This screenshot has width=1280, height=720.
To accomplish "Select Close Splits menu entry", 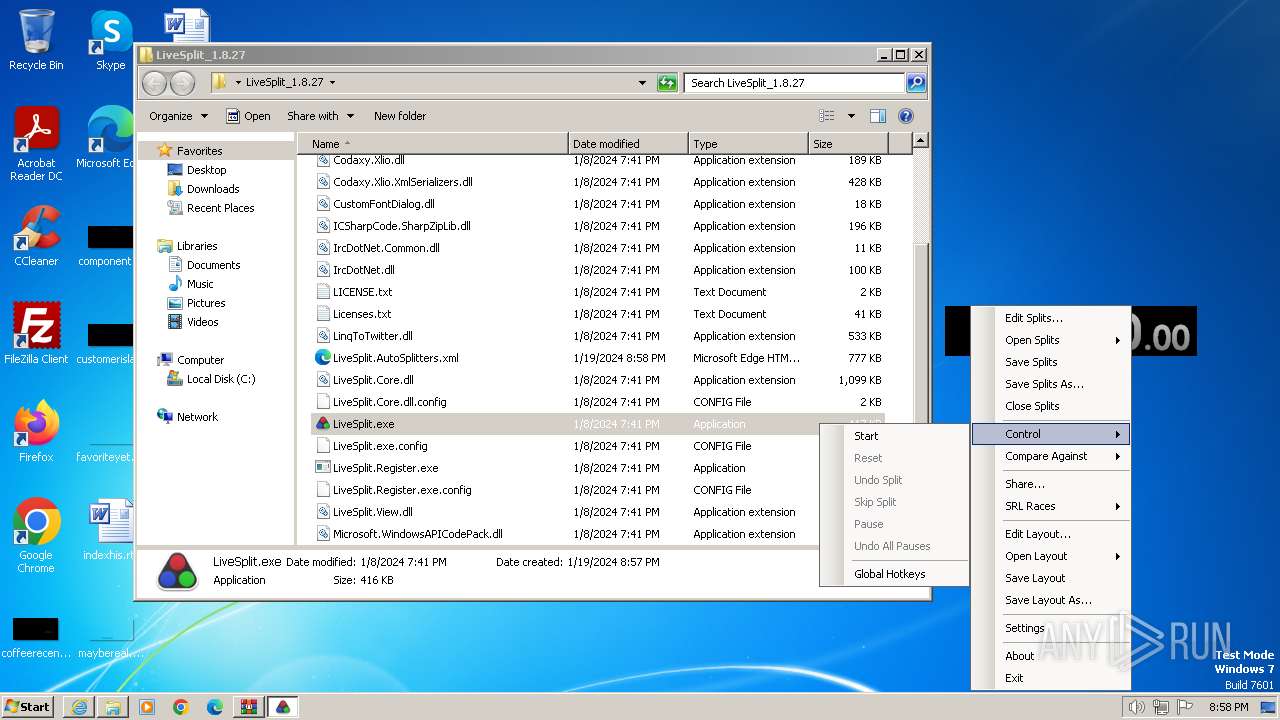I will (x=1050, y=406).
